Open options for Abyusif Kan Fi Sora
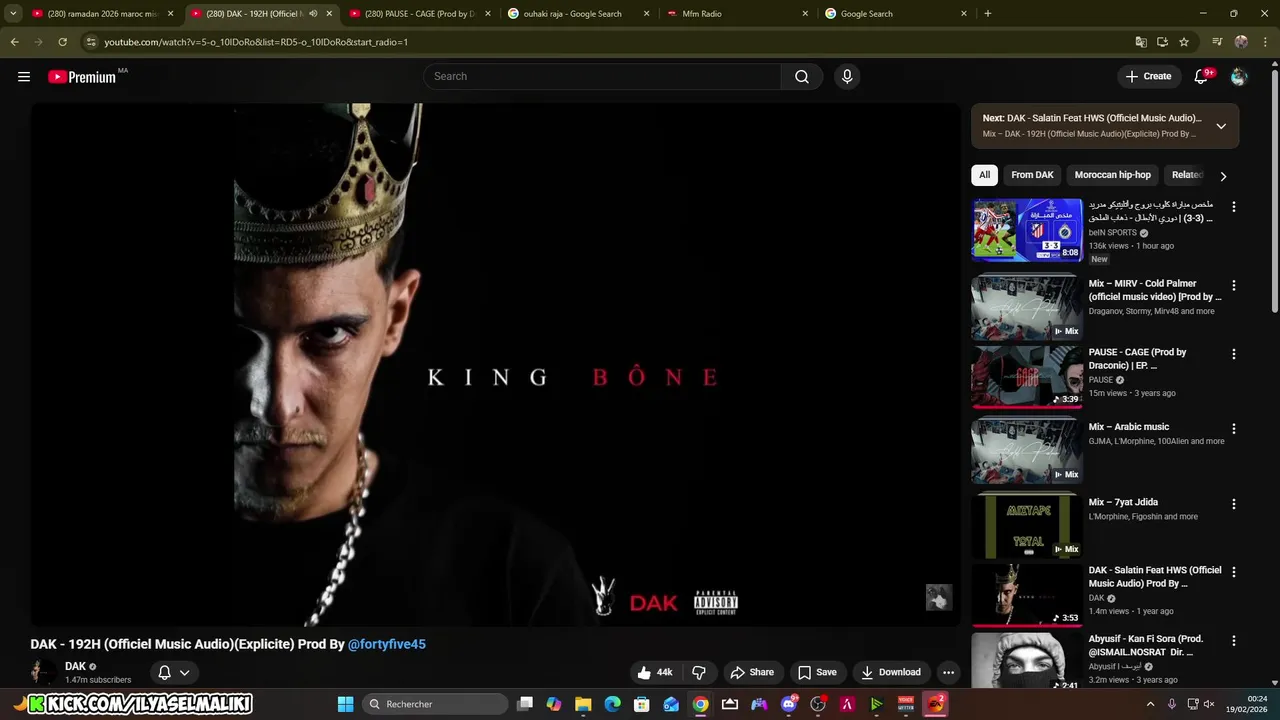This screenshot has width=1280, height=720. click(1233, 641)
